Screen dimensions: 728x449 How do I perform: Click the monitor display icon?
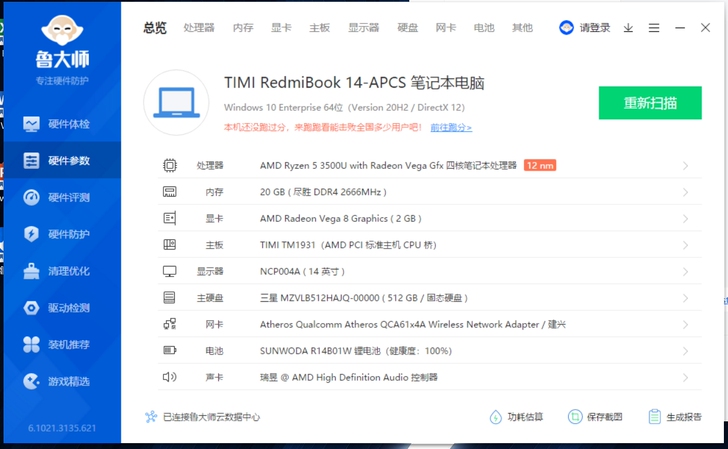170,271
